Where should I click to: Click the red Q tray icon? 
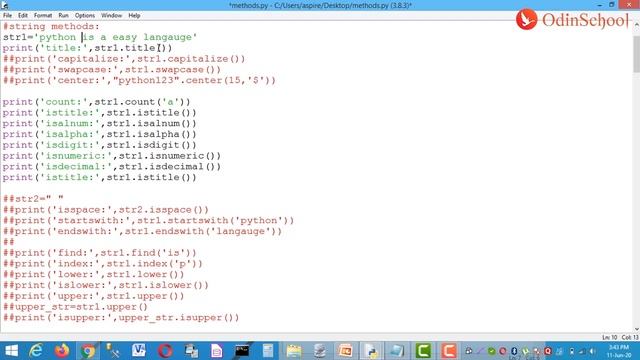pos(548,351)
